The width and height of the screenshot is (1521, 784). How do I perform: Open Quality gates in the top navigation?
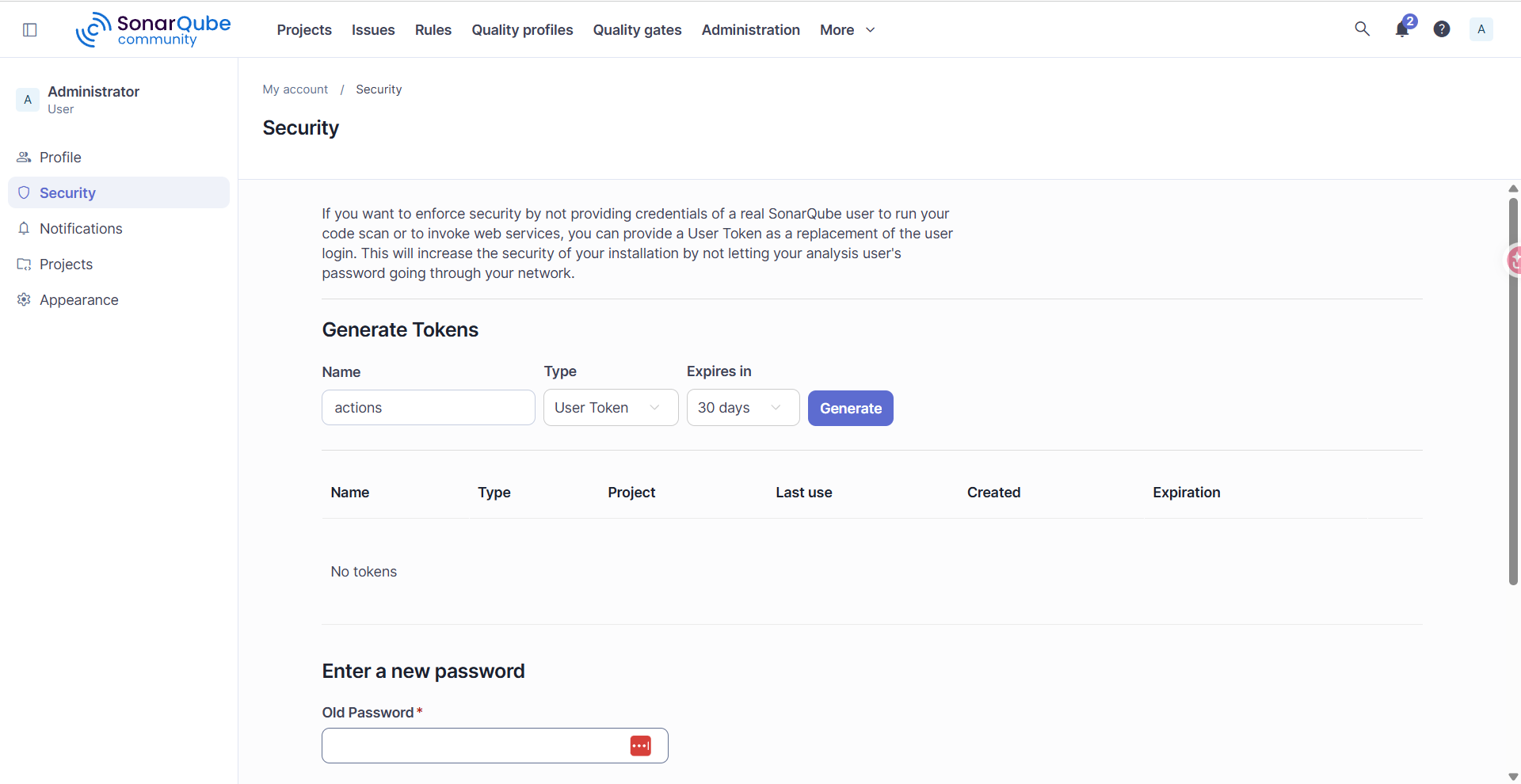pos(637,30)
